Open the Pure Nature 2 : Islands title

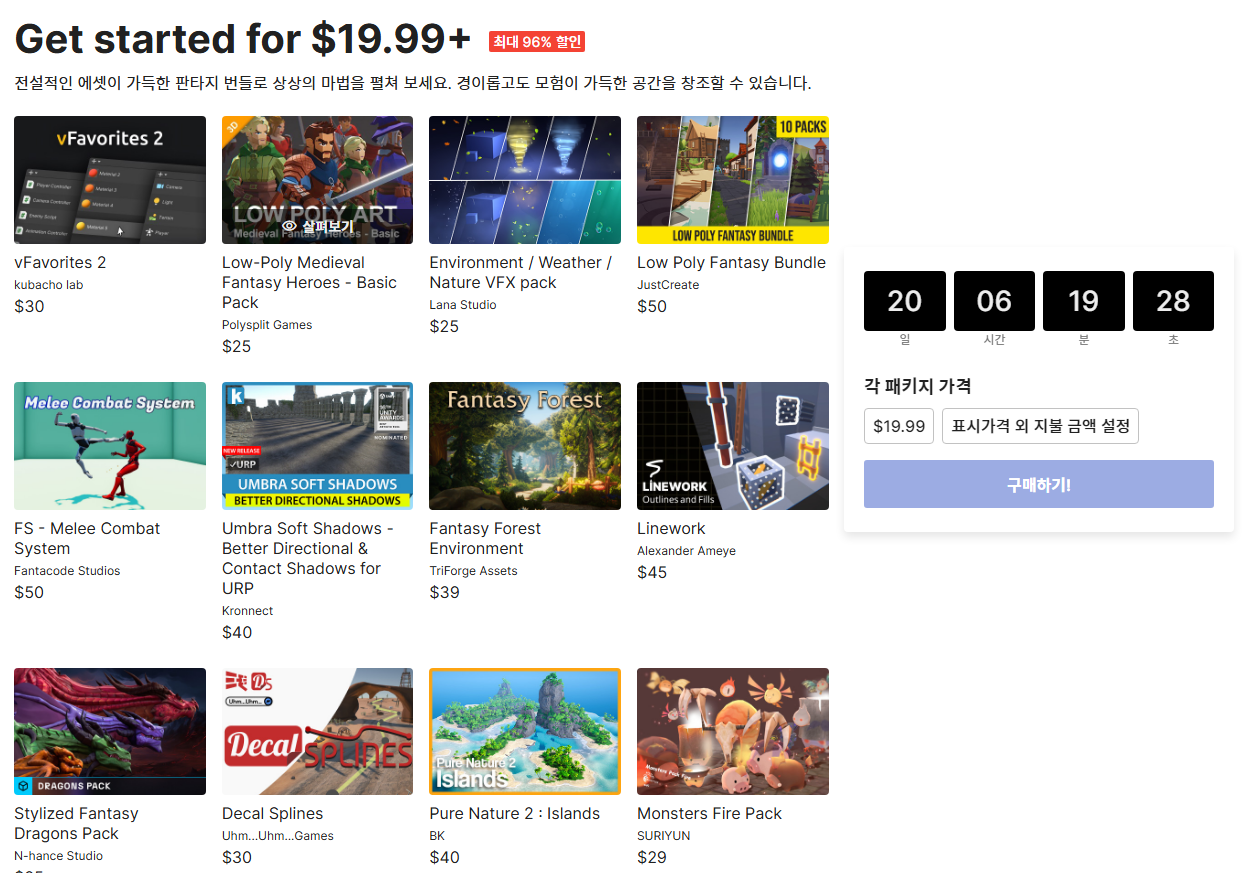515,814
